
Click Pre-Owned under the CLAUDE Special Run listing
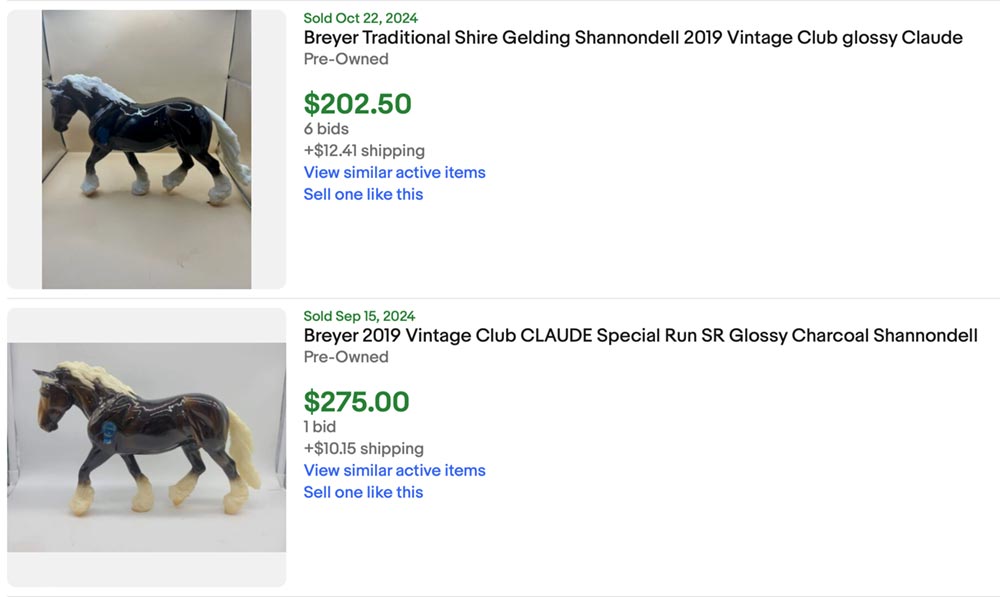346,357
